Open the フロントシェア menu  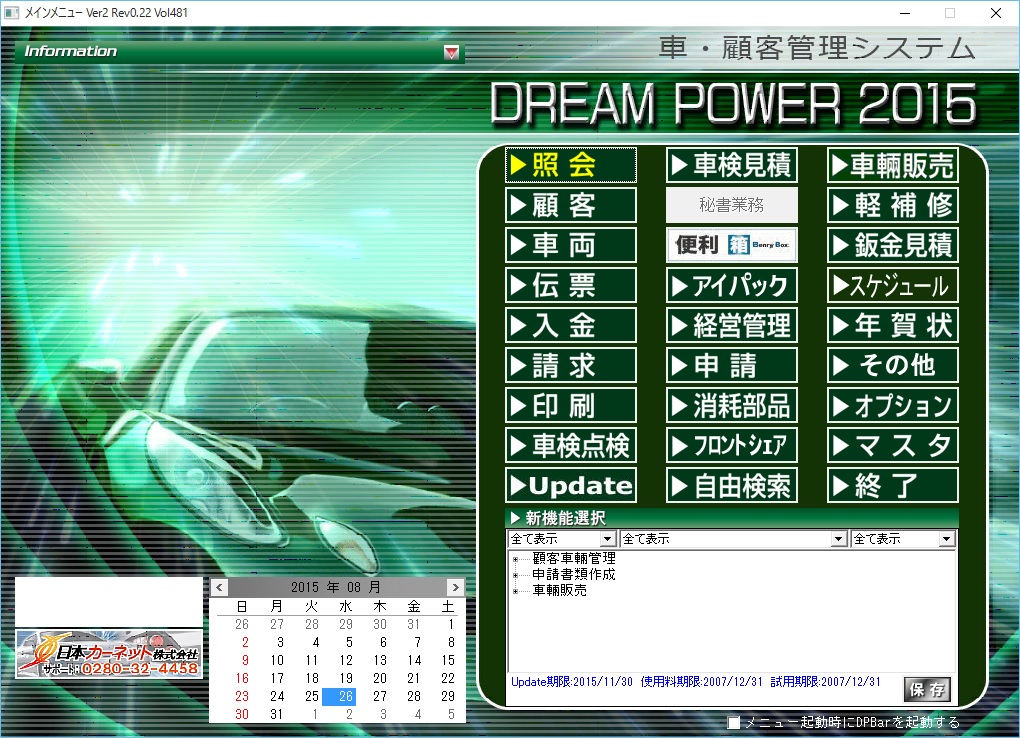(x=732, y=446)
